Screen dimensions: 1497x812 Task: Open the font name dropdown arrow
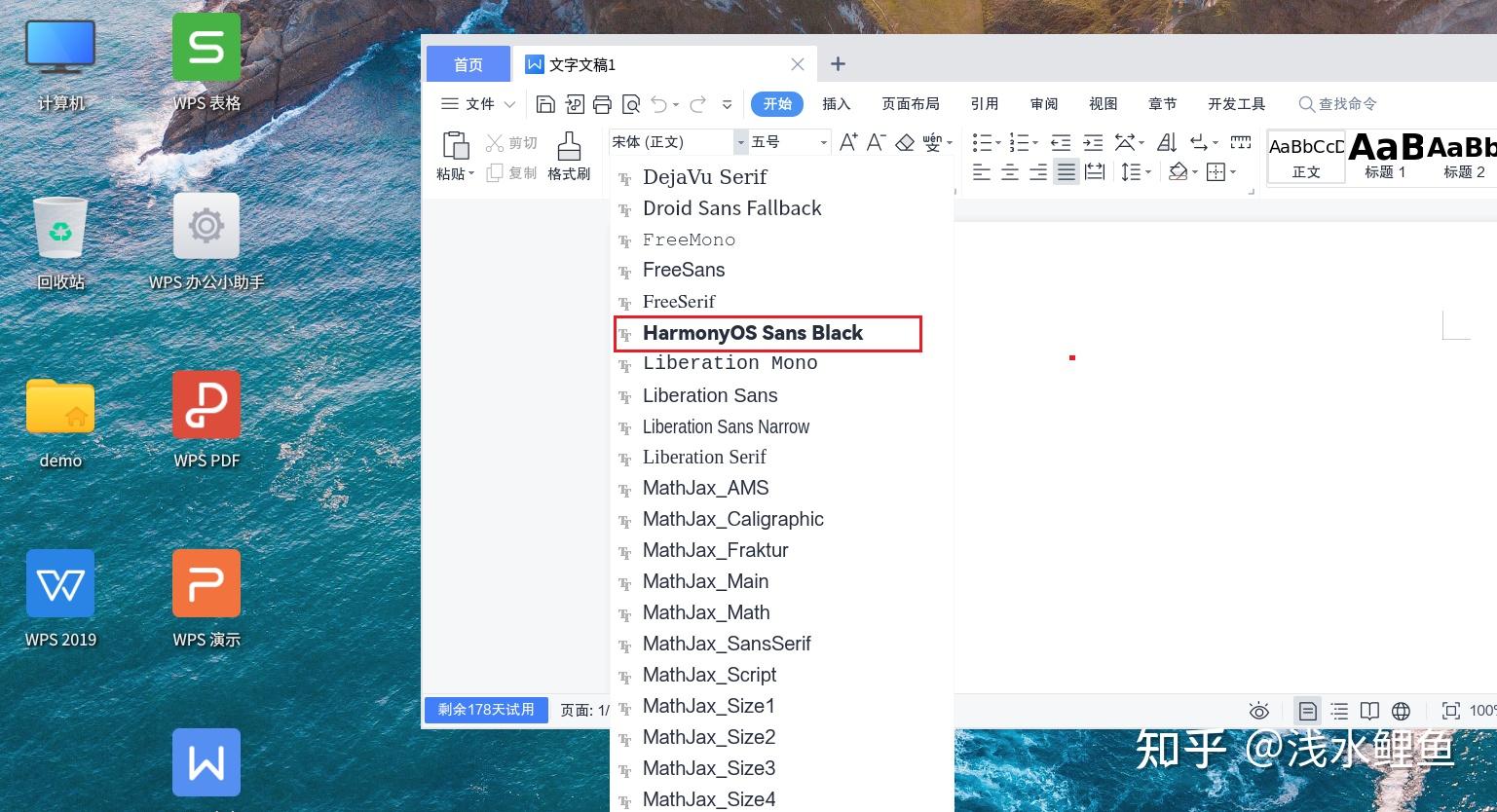coord(740,142)
